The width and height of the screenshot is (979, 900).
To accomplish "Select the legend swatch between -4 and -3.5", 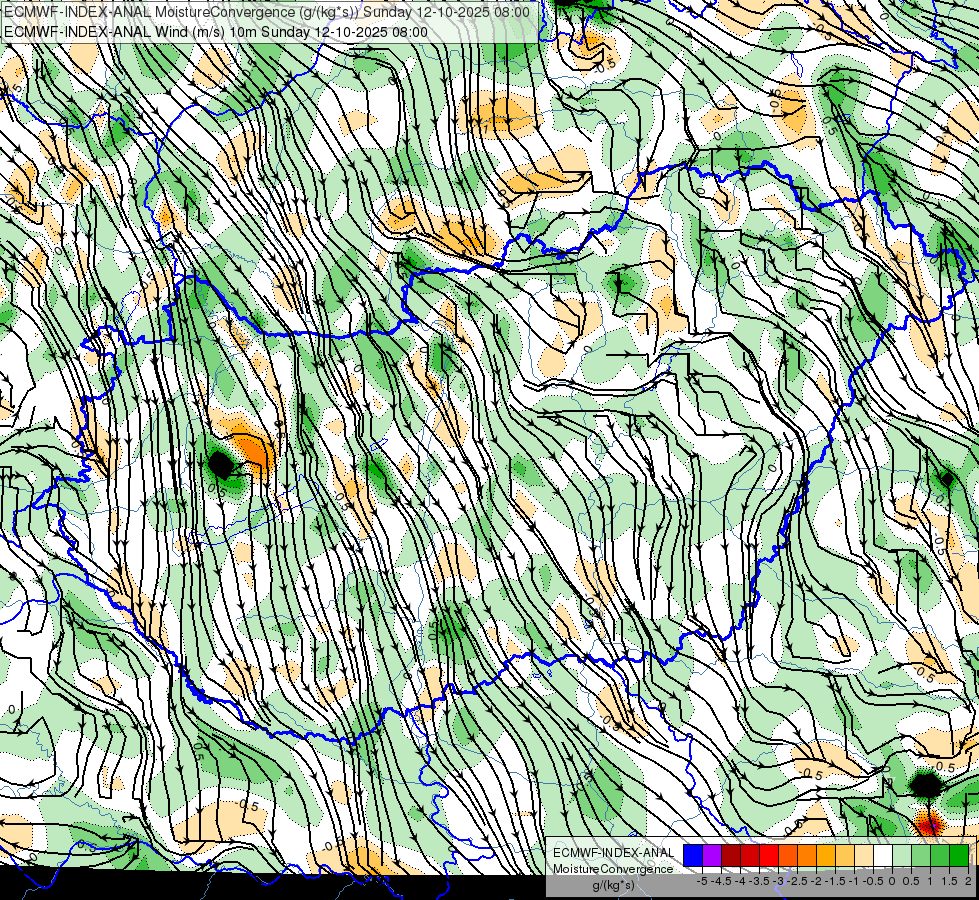I will pyautogui.click(x=750, y=855).
